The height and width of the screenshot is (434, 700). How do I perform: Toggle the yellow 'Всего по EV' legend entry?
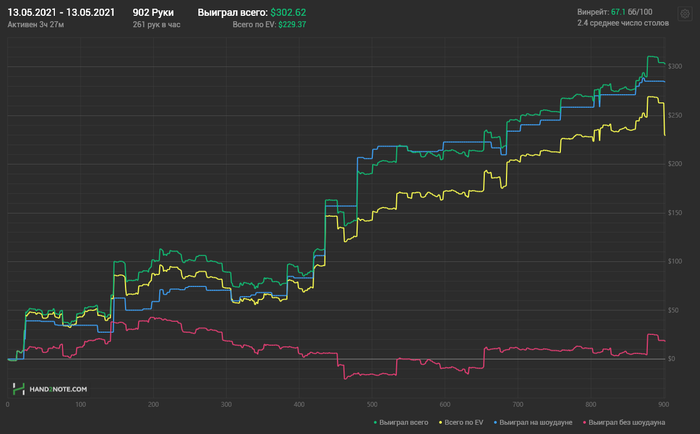point(461,422)
